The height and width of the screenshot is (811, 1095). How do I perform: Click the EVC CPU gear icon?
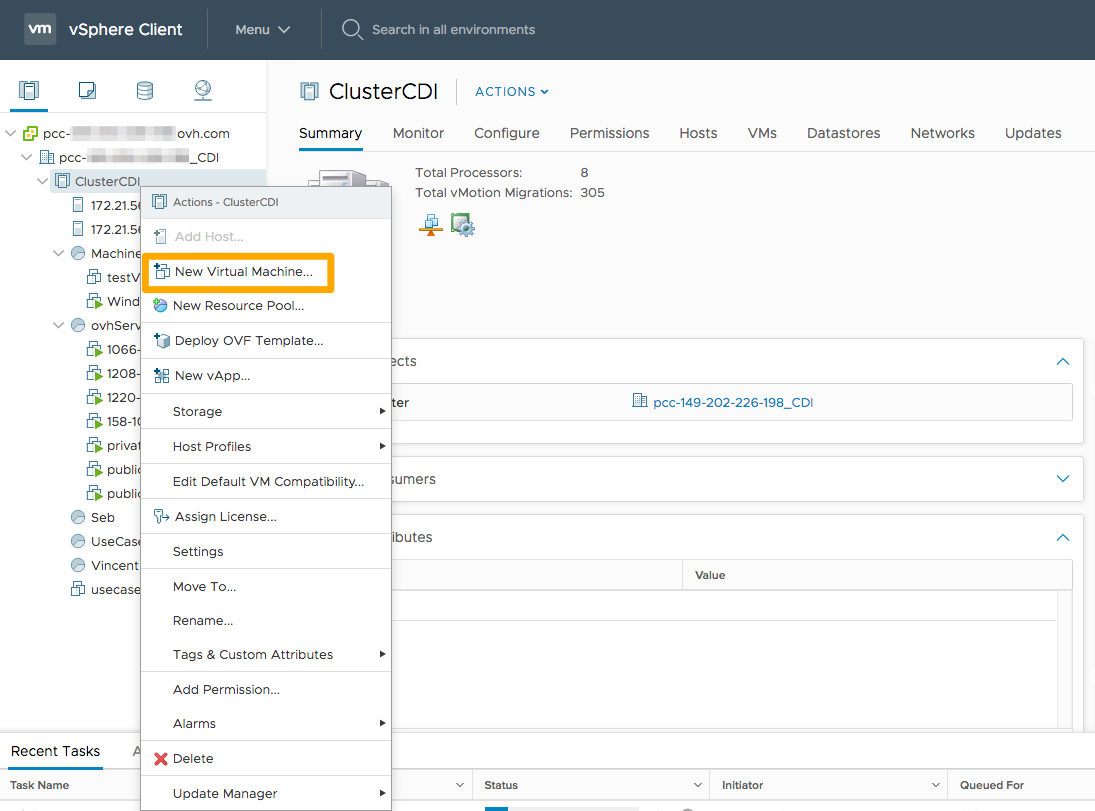(x=462, y=224)
